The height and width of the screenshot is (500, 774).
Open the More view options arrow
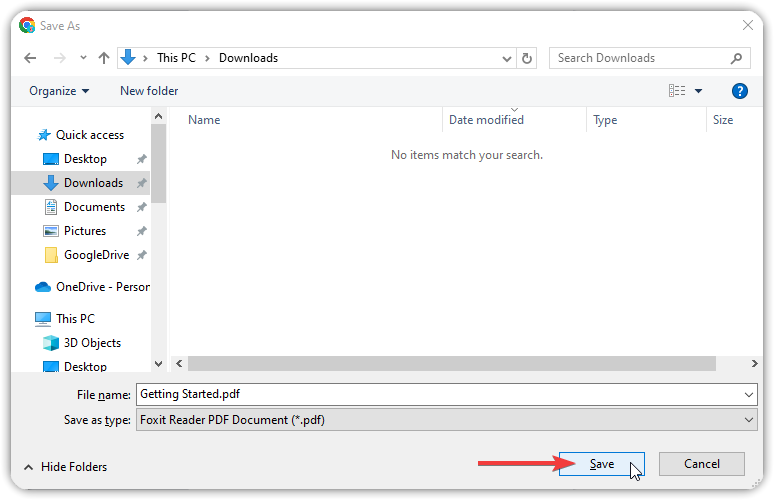coord(698,91)
